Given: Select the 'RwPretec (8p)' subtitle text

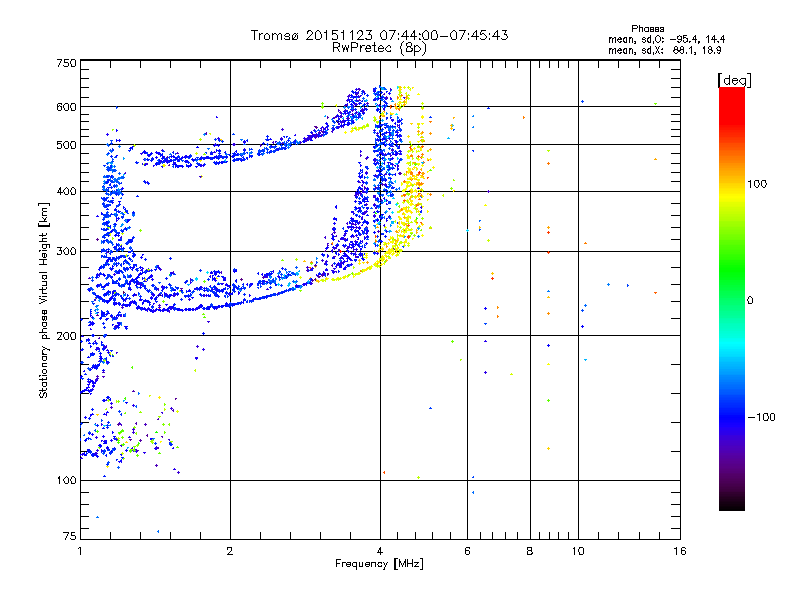Looking at the screenshot, I should tap(379, 48).
